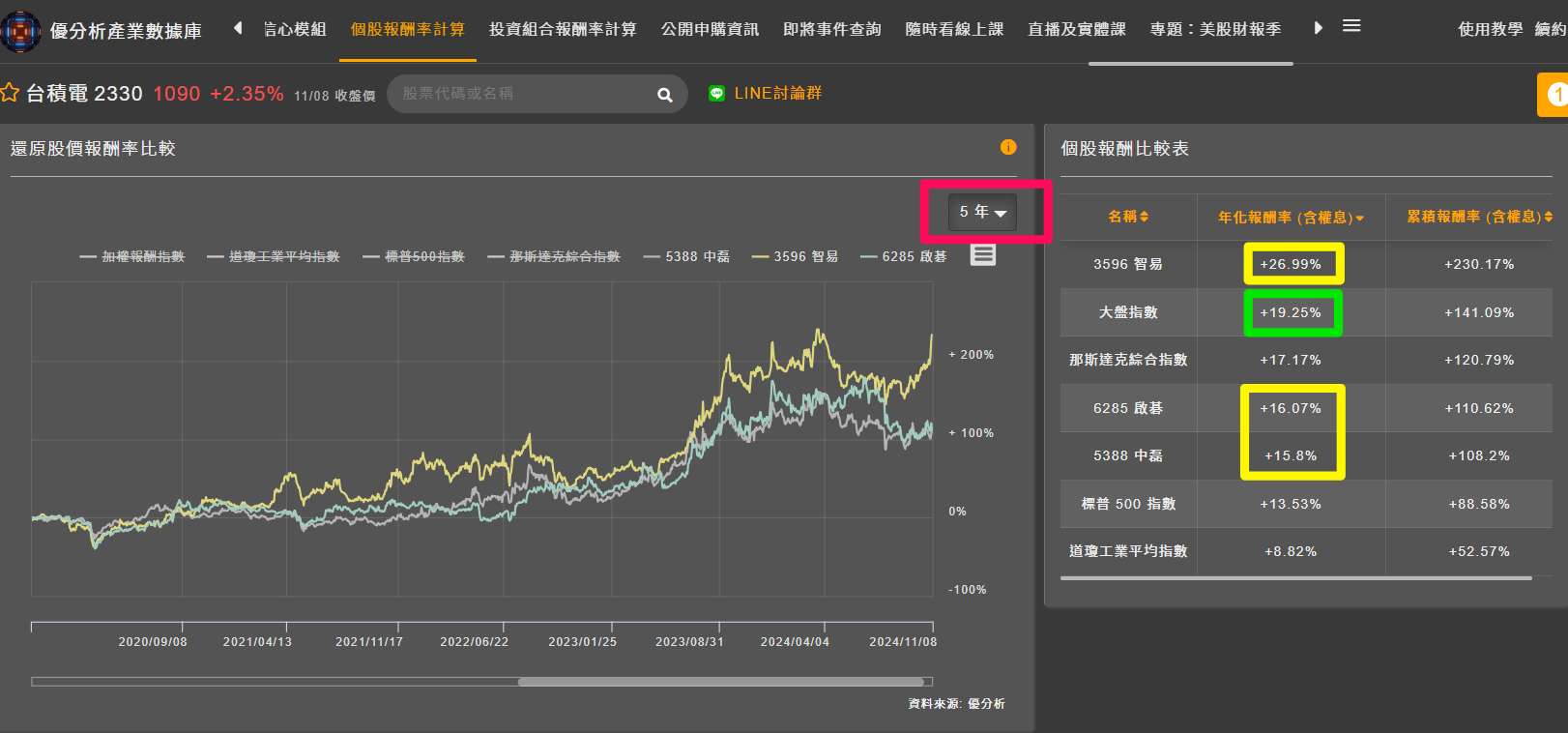Toggle 3596 智易 legend series
1568x733 pixels.
[x=795, y=256]
